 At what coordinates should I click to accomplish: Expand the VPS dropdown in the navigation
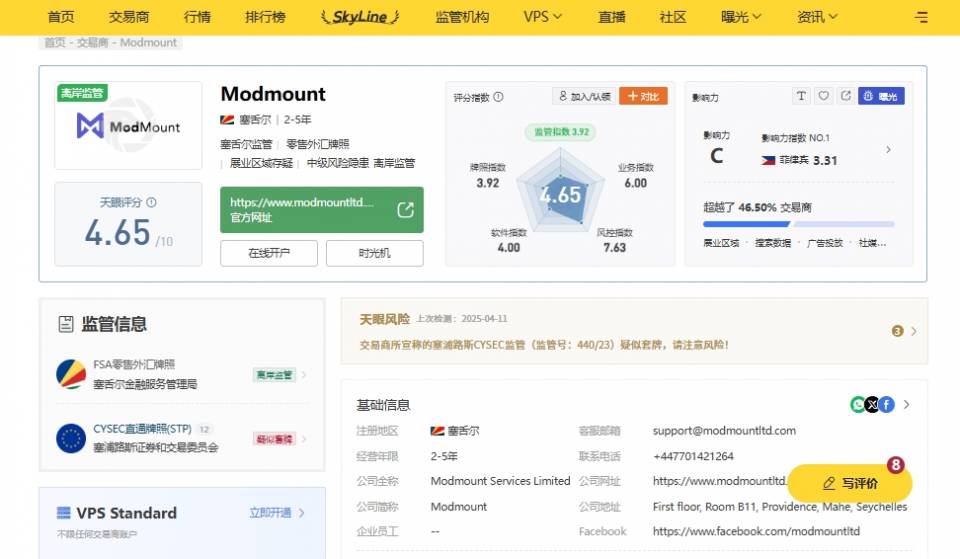(542, 17)
